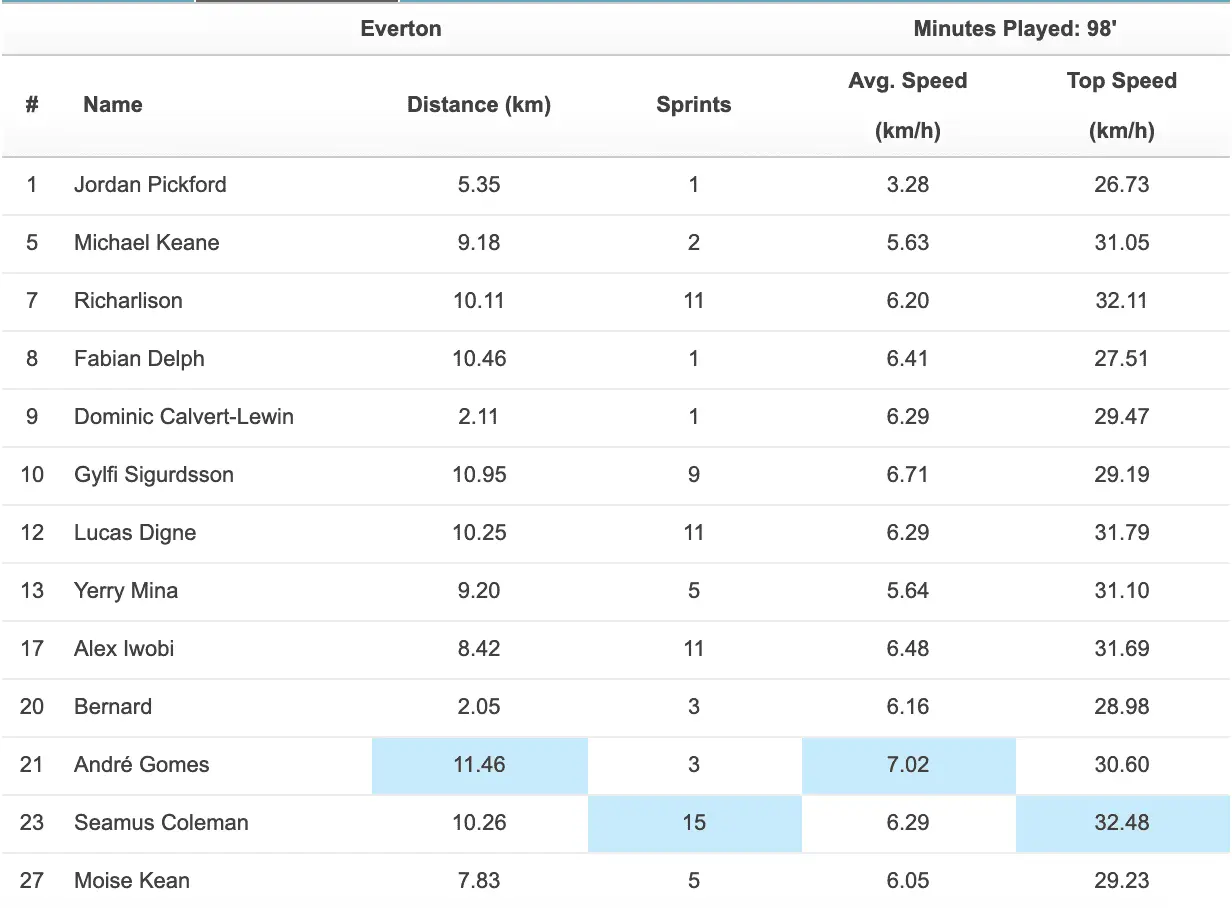This screenshot has width=1232, height=908.
Task: Click Seamus Coleman's name
Action: [x=161, y=823]
